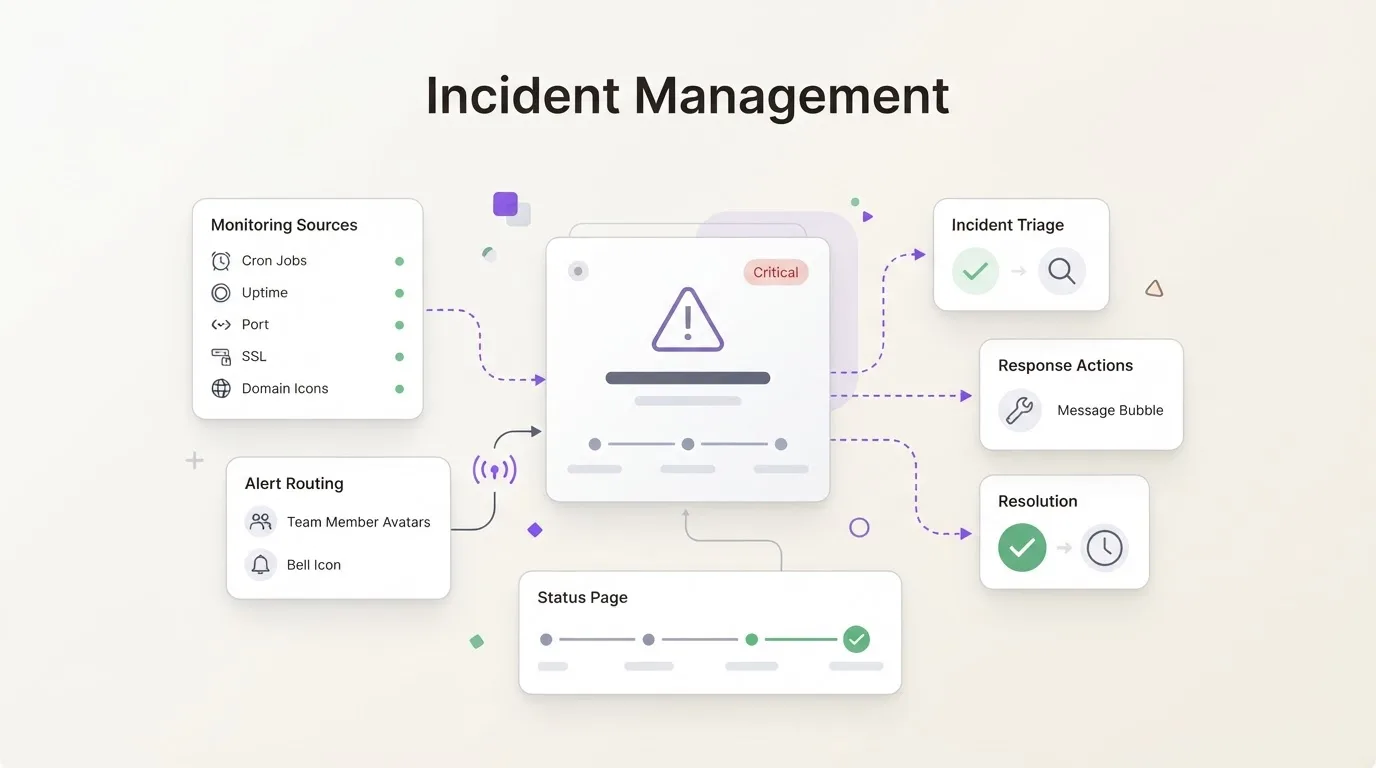Click the "Alert Routing" card title

click(294, 484)
